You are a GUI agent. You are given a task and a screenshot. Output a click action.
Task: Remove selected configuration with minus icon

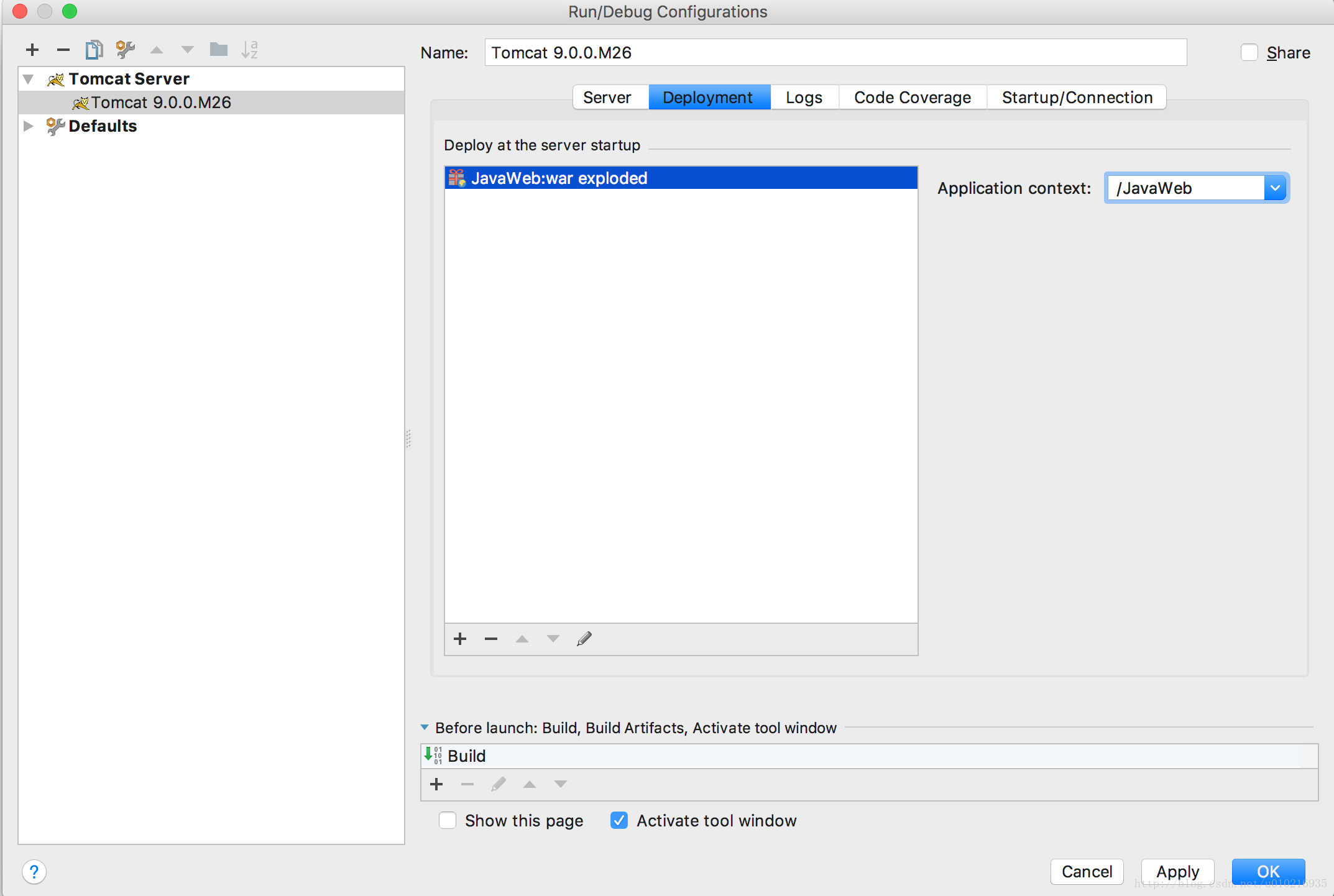[x=63, y=50]
